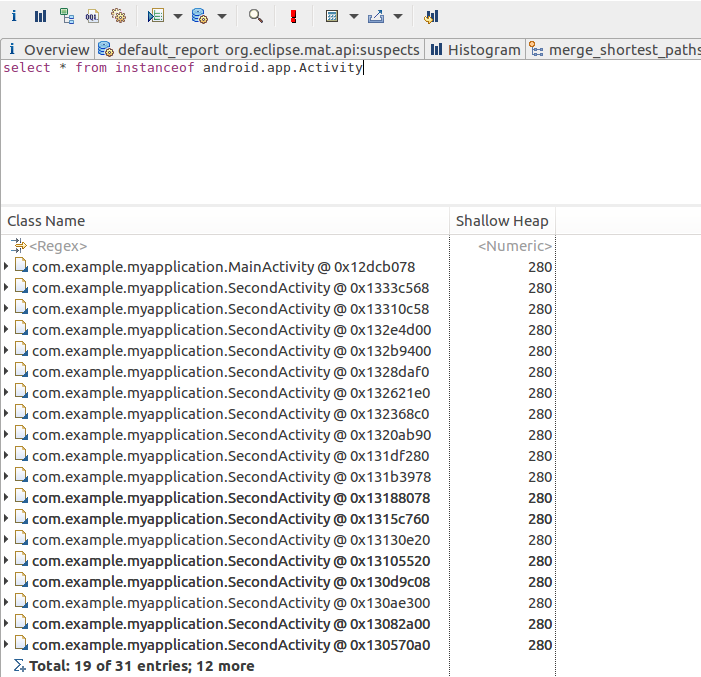This screenshot has width=701, height=677.
Task: Click shallow heap 280 for MainActivity row
Action: click(540, 267)
